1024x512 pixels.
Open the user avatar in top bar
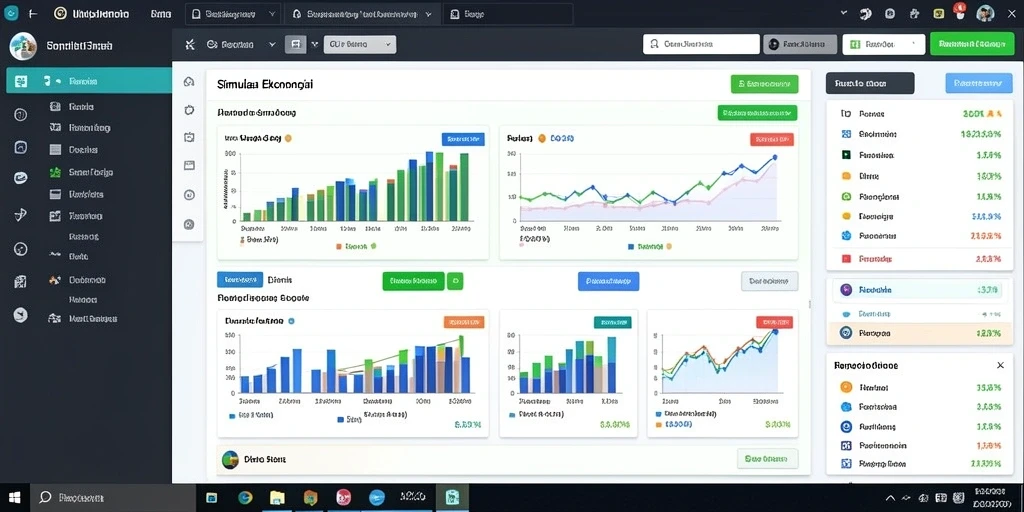(x=985, y=13)
